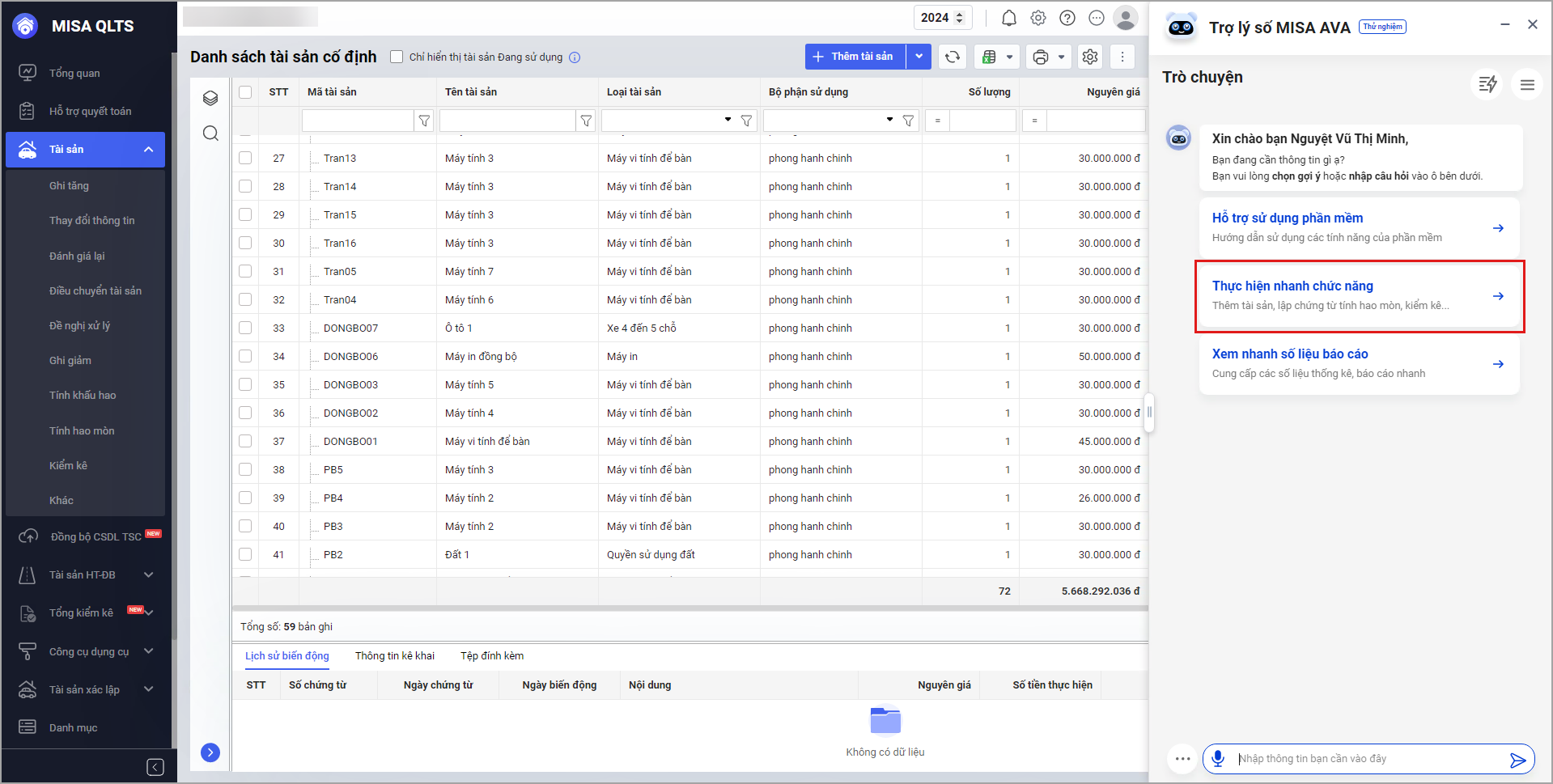
Task: Click the chat message input field
Action: (1368, 759)
